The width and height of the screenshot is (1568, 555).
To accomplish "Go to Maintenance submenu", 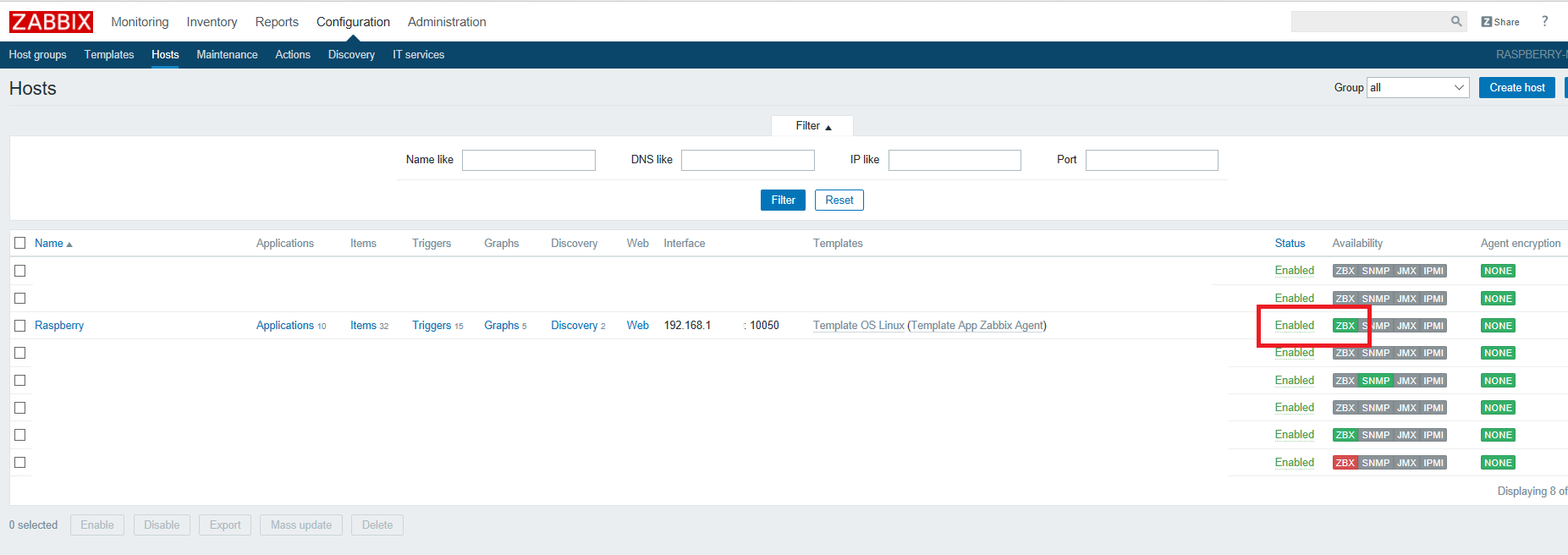I will pos(227,55).
